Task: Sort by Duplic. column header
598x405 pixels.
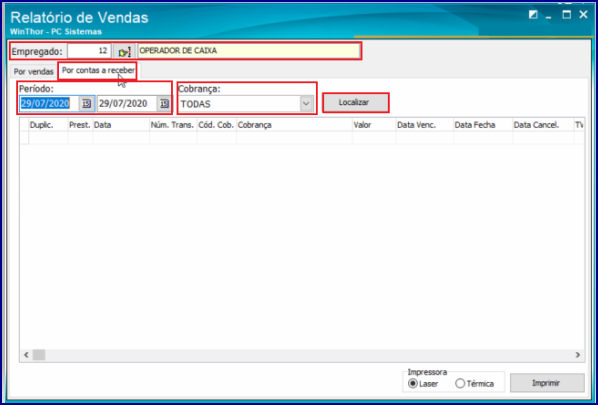Action: (48, 125)
